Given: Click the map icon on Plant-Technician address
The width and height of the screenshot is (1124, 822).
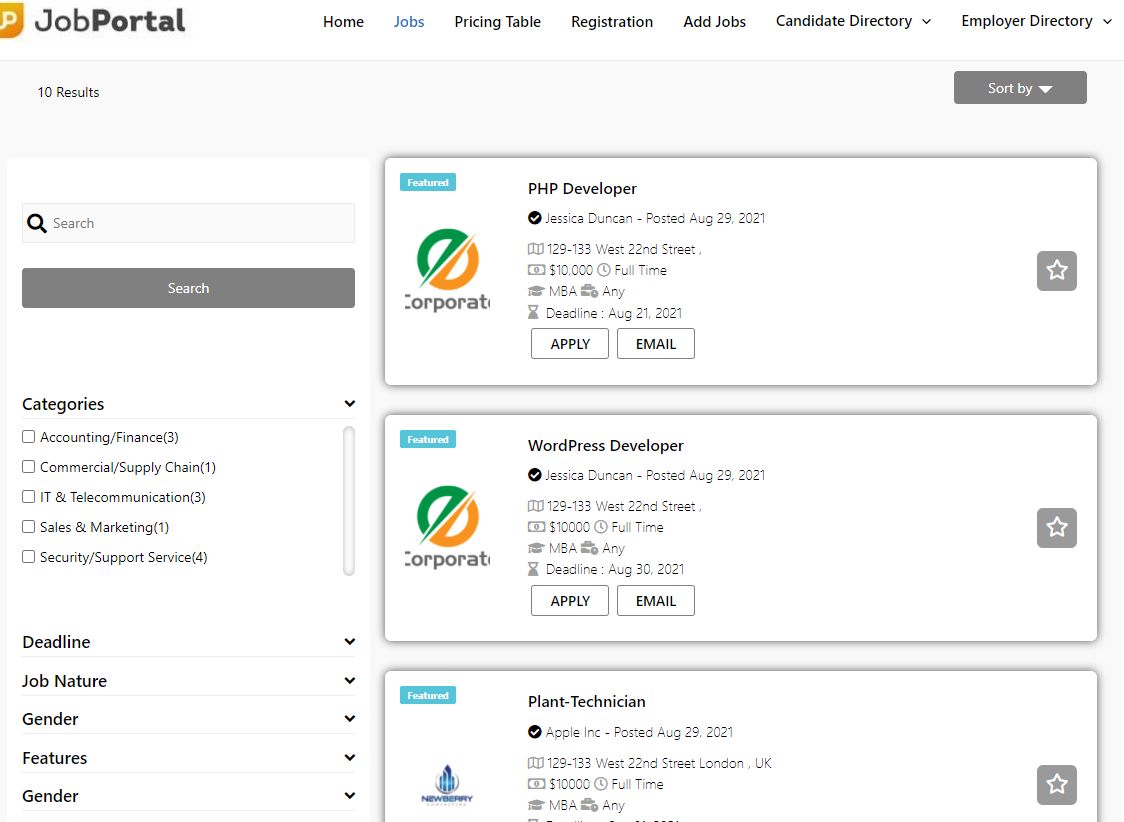Looking at the screenshot, I should tap(536, 763).
